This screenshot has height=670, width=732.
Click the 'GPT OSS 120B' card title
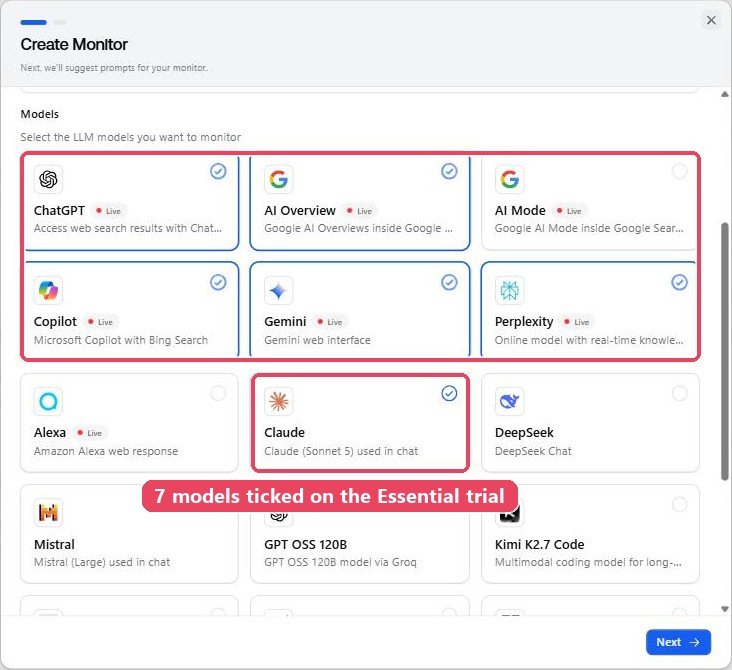point(305,544)
